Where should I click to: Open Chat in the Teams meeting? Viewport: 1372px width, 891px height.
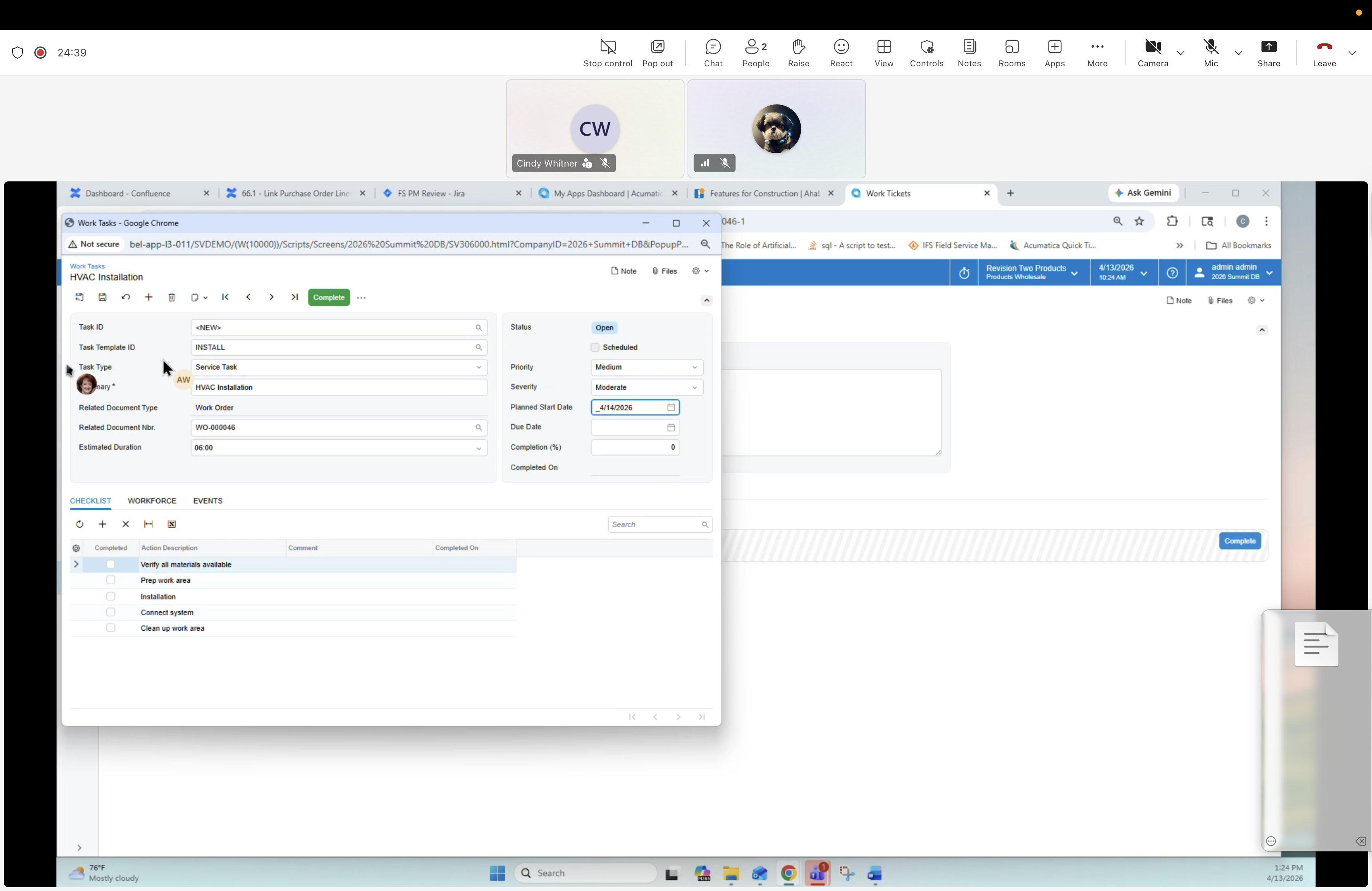[x=713, y=53]
